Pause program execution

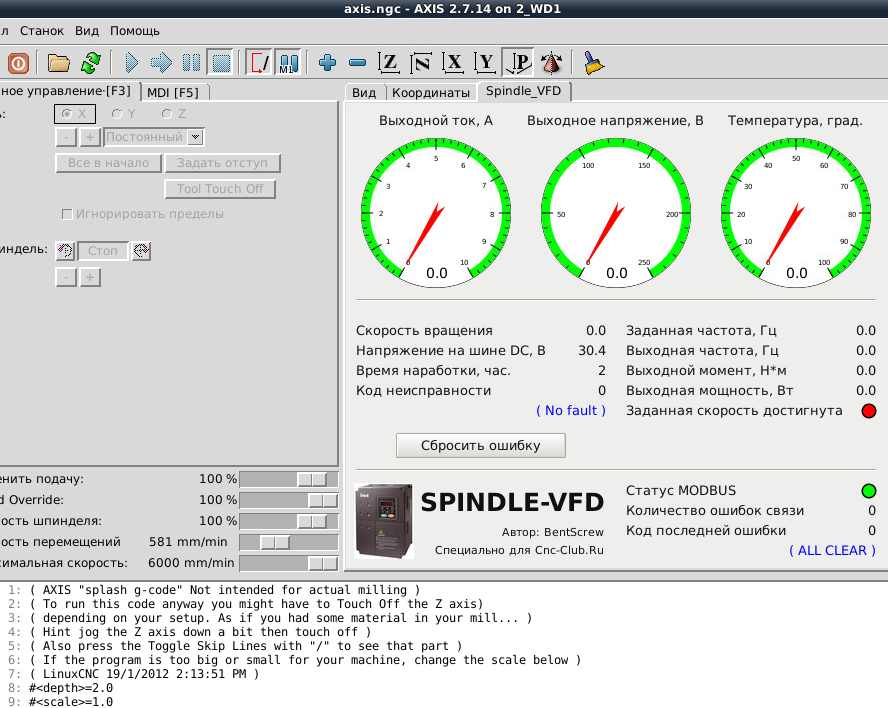pos(191,62)
